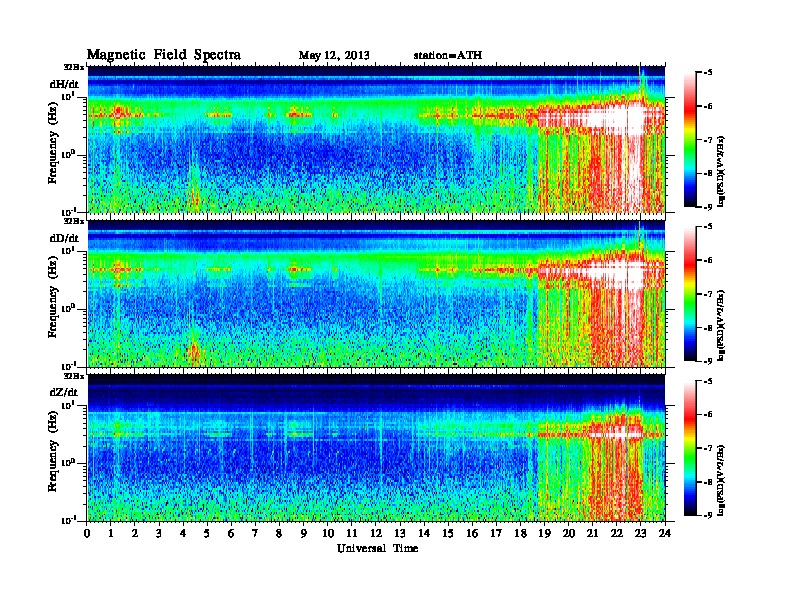
Task: Click the "Magnetic Field Spectra" plot title
Action: (x=164, y=55)
